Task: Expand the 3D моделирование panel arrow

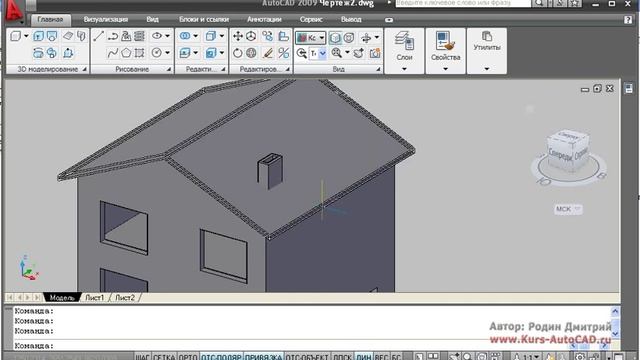Action: 84,69
